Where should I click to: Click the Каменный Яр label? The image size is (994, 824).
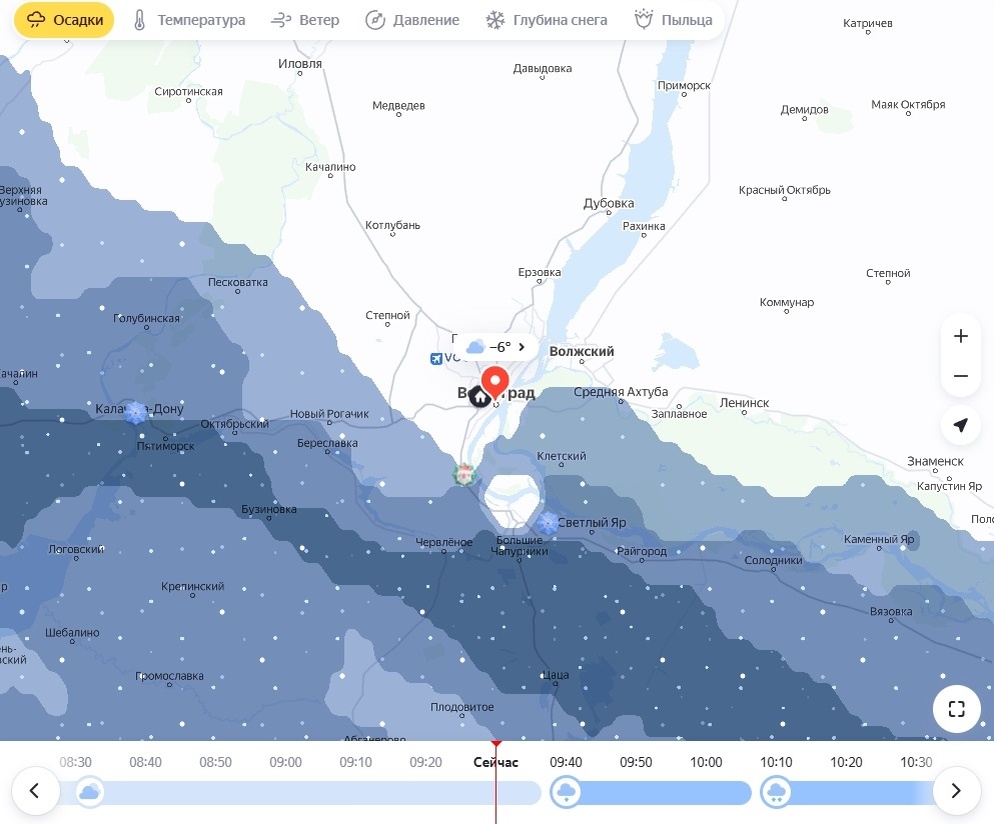tap(879, 539)
